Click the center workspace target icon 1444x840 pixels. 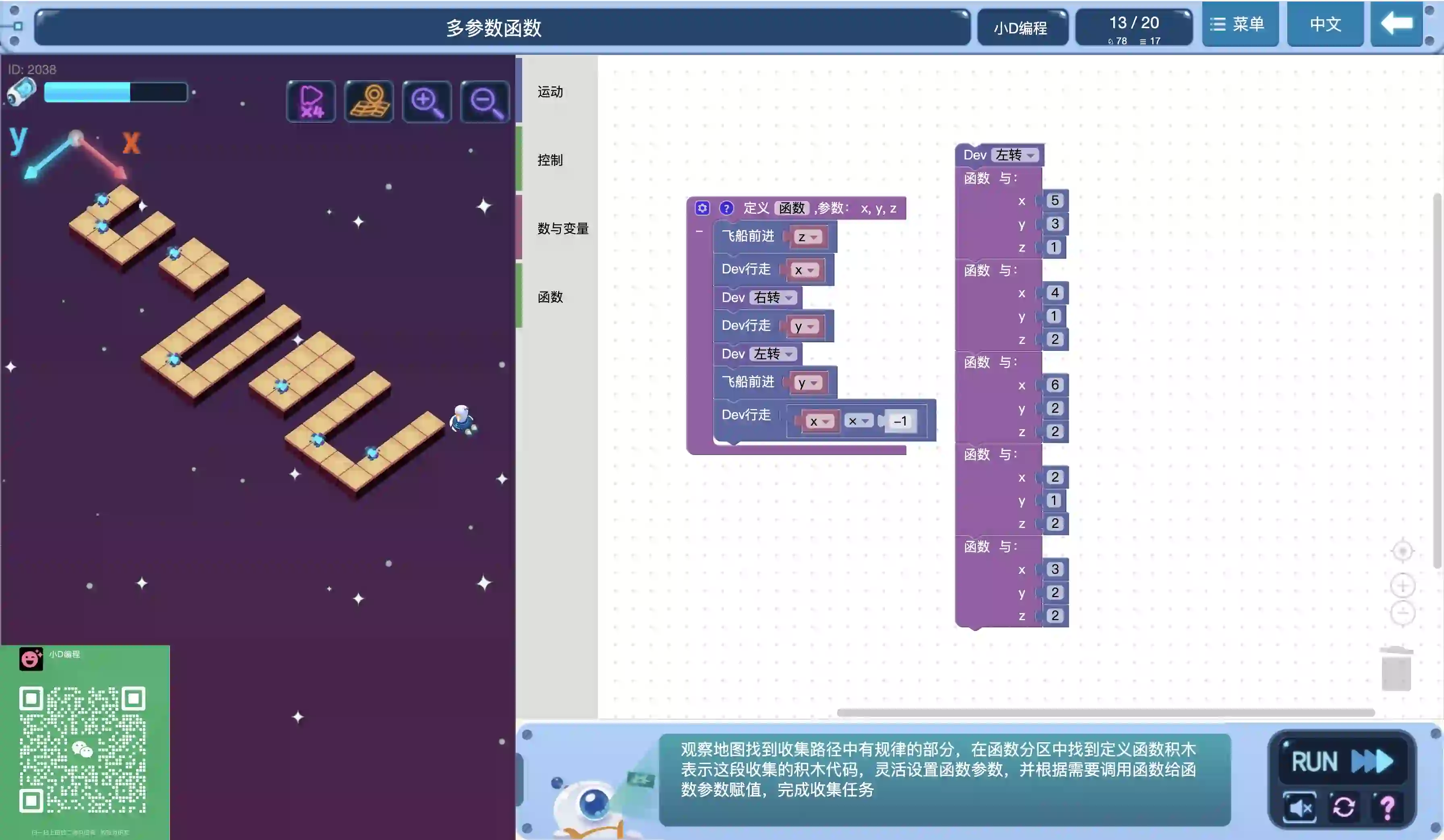pos(1402,551)
